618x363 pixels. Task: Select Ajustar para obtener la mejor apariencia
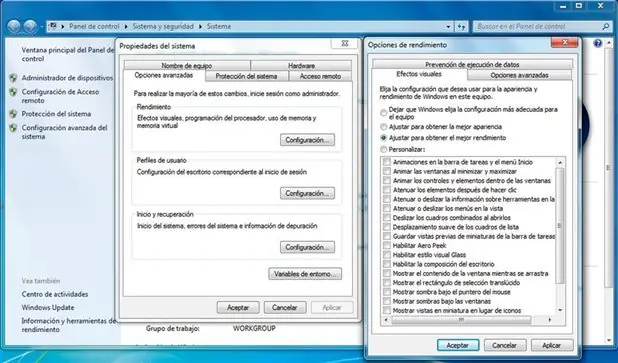click(x=383, y=127)
